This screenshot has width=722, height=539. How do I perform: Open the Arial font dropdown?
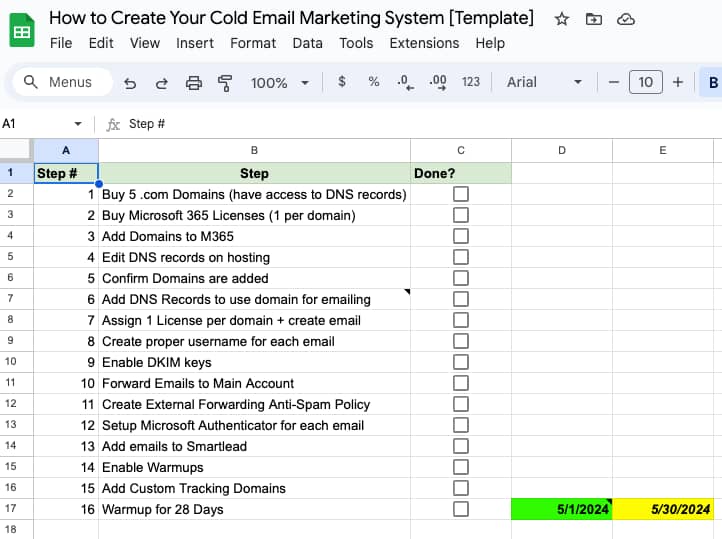coord(544,82)
